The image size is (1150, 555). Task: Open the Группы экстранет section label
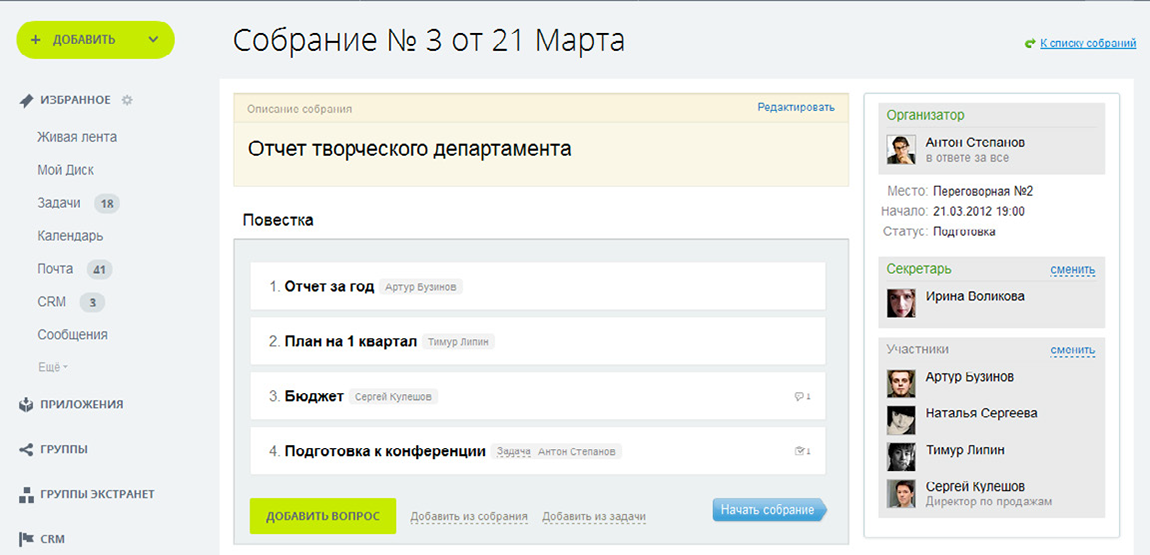coord(98,494)
